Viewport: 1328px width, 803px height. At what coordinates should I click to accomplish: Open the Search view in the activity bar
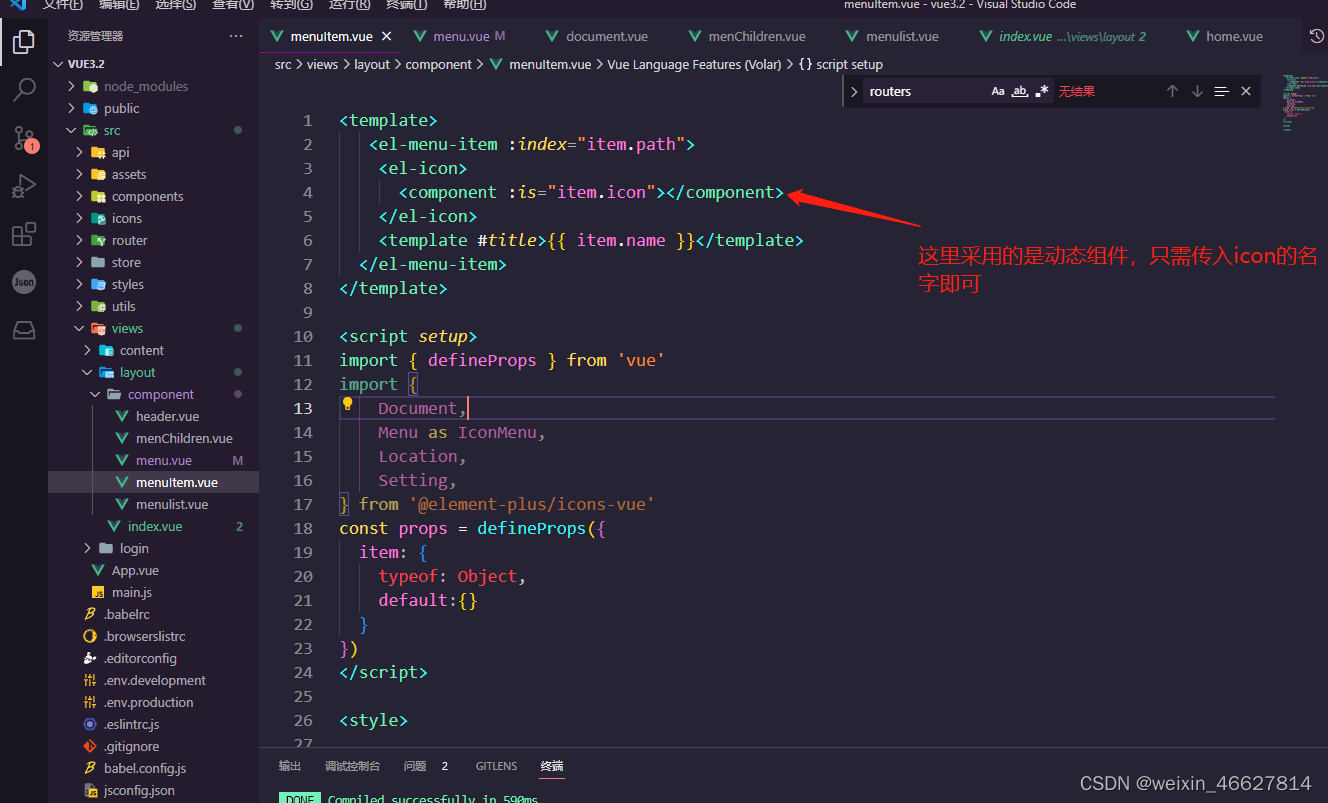pyautogui.click(x=24, y=90)
